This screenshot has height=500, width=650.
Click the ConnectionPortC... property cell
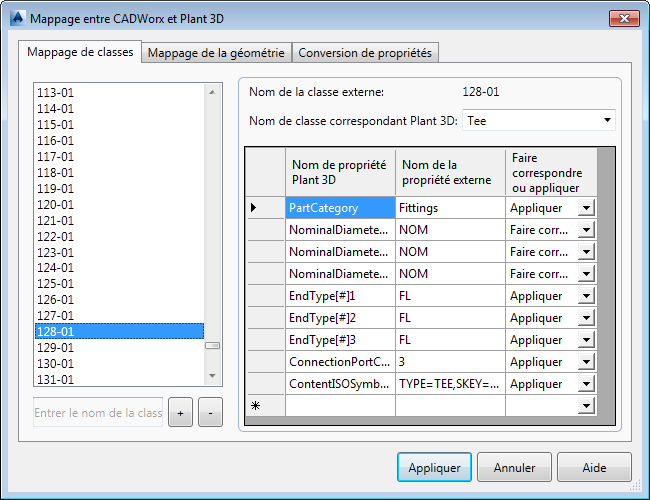pos(340,362)
